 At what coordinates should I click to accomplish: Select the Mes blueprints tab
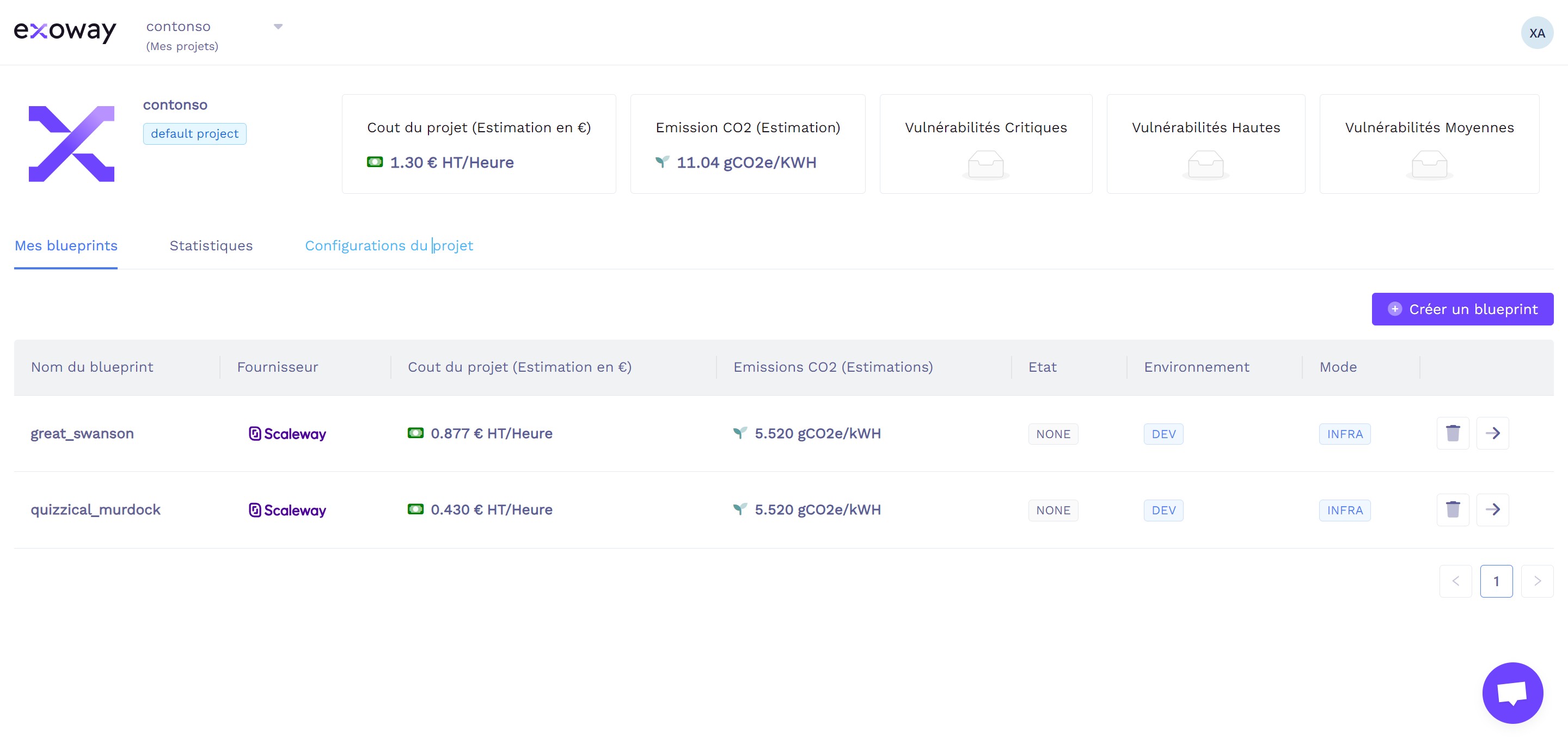(66, 246)
